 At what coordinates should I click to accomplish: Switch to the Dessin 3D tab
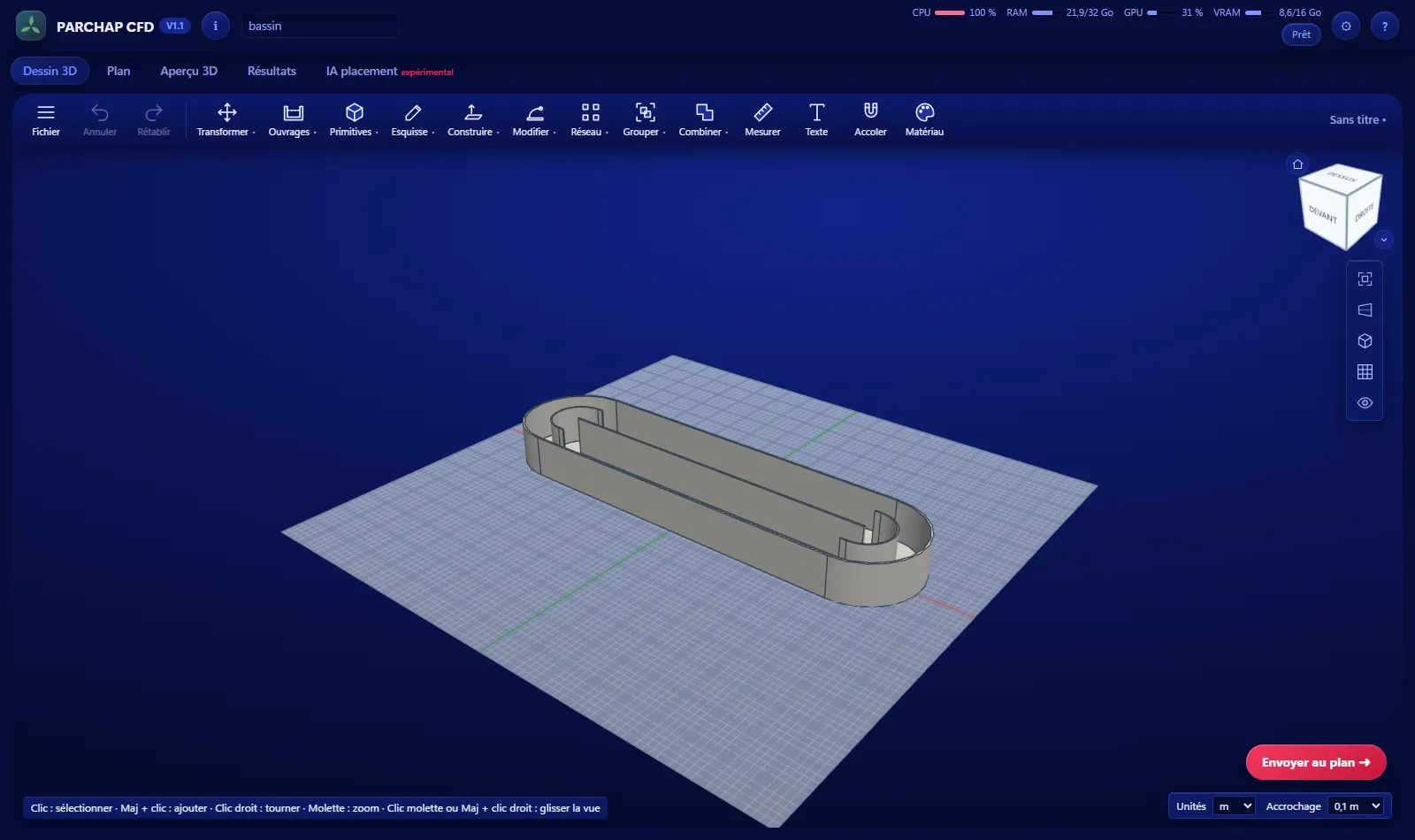point(50,71)
